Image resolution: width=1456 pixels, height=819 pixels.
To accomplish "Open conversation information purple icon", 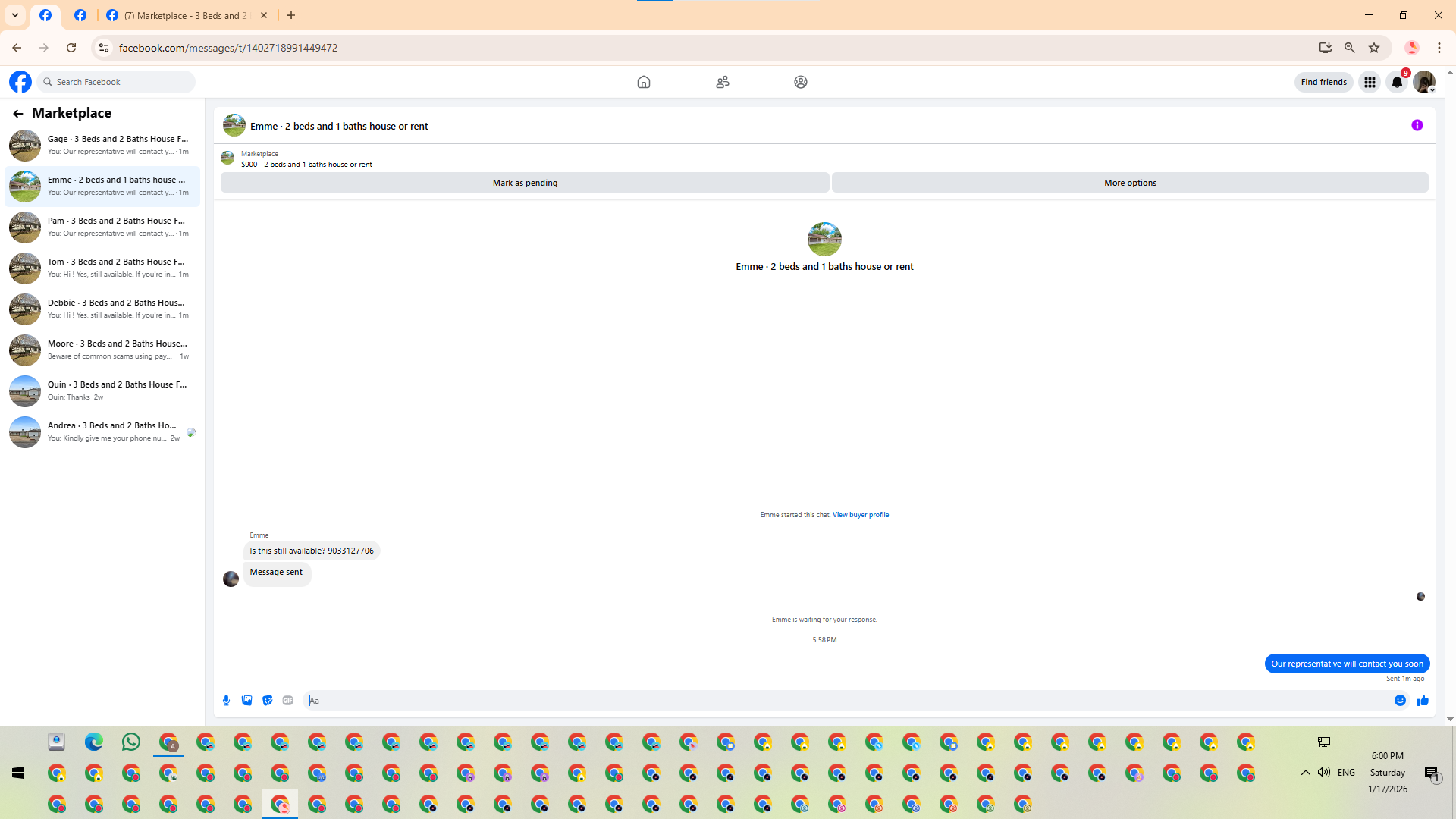I will pyautogui.click(x=1417, y=126).
